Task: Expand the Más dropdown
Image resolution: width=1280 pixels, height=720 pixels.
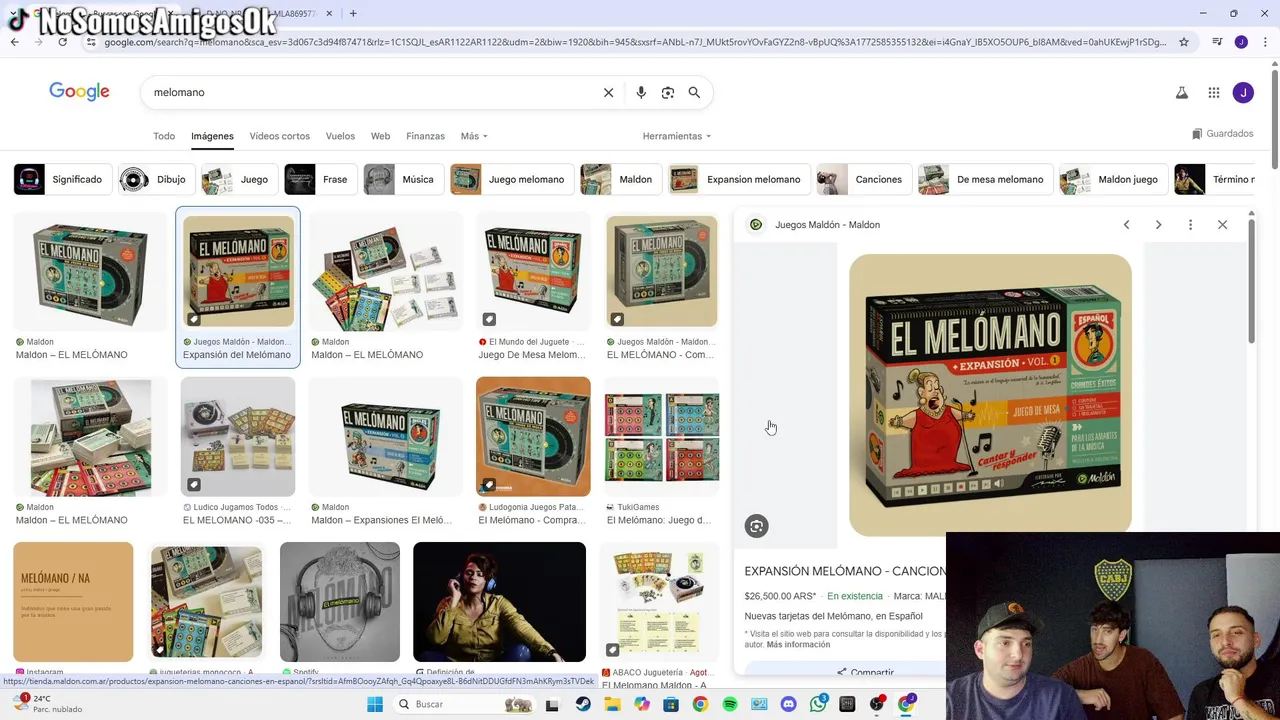Action: (474, 136)
